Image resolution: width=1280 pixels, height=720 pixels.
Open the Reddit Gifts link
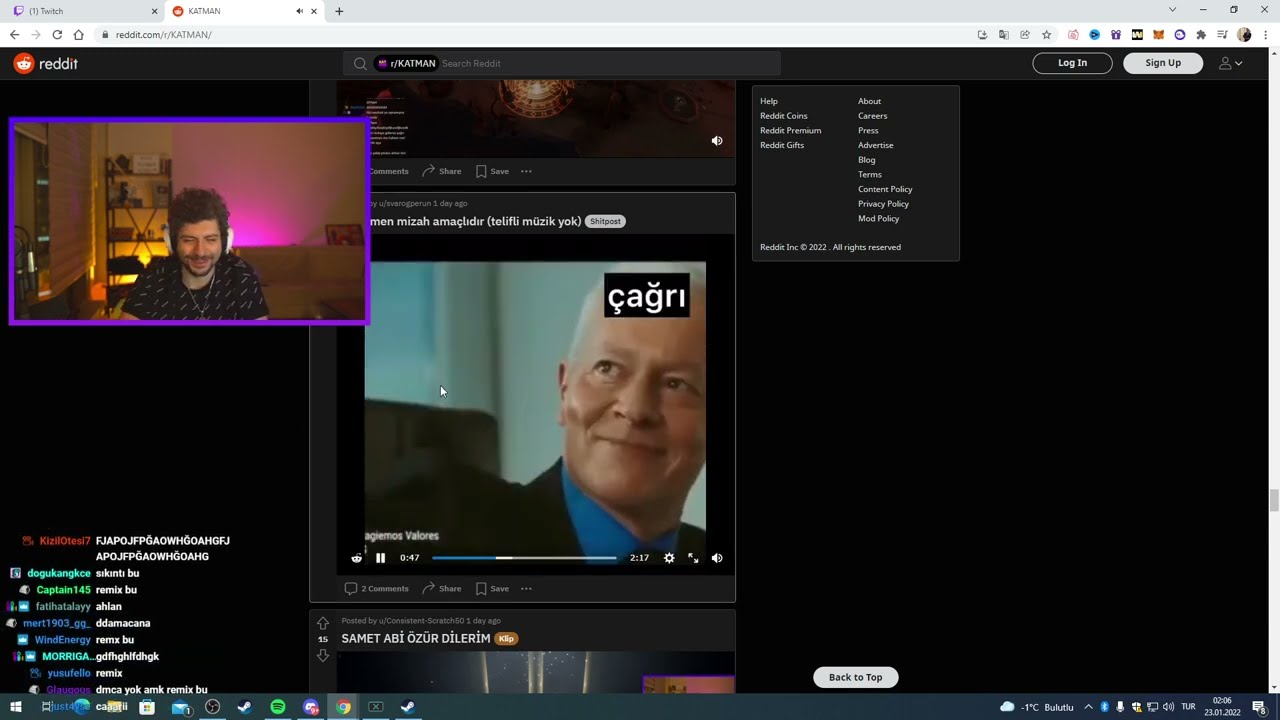click(782, 145)
